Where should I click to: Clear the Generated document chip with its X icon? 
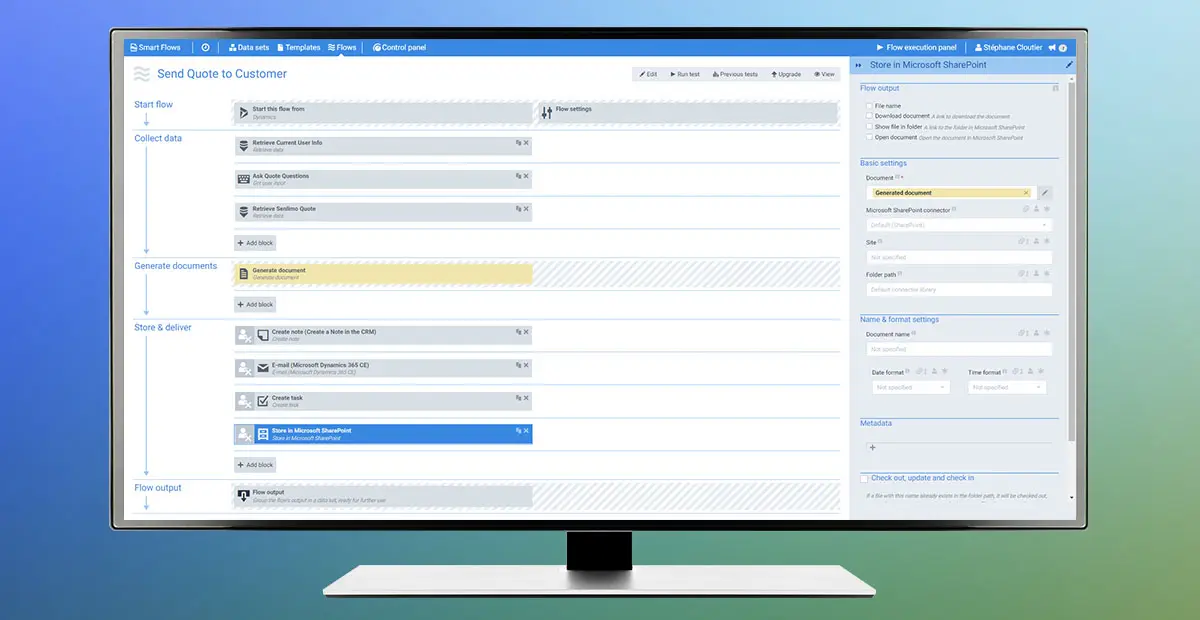pyautogui.click(x=1025, y=192)
